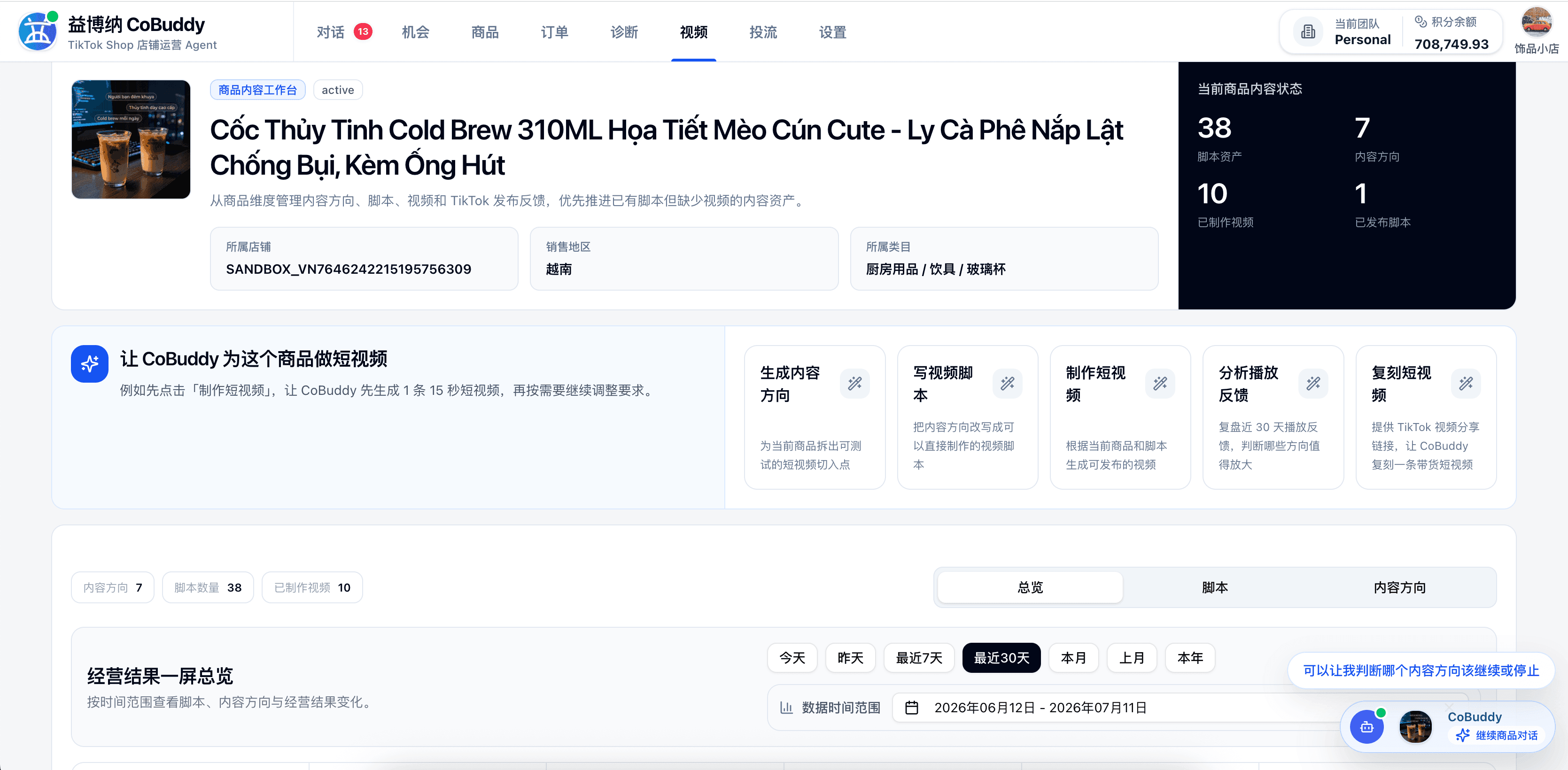Click magic wand icon on 写视频脚本 card
This screenshot has width=1568, height=770.
click(x=1008, y=383)
